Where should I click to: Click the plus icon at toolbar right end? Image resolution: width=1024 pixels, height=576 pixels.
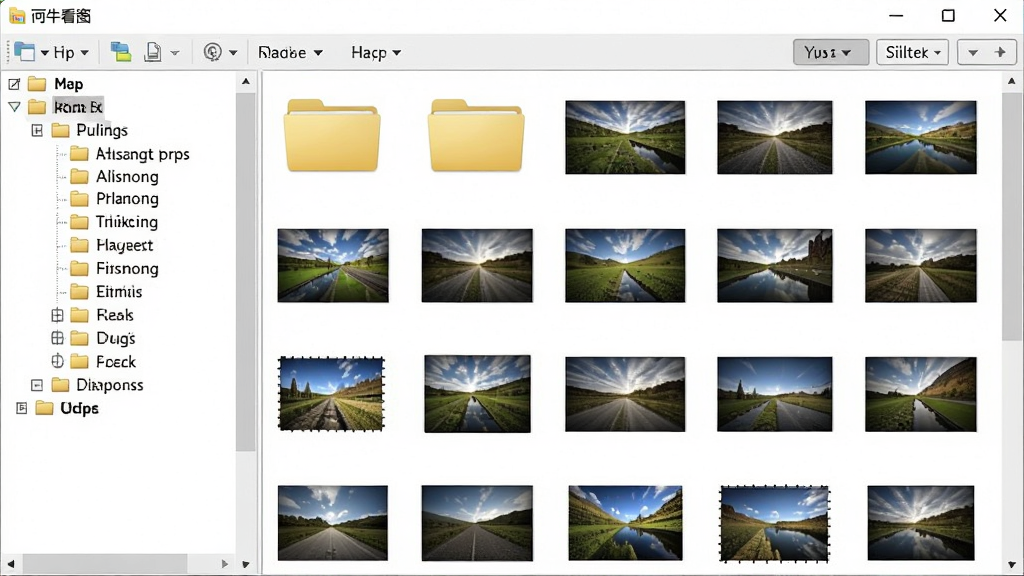pyautogui.click(x=1000, y=52)
